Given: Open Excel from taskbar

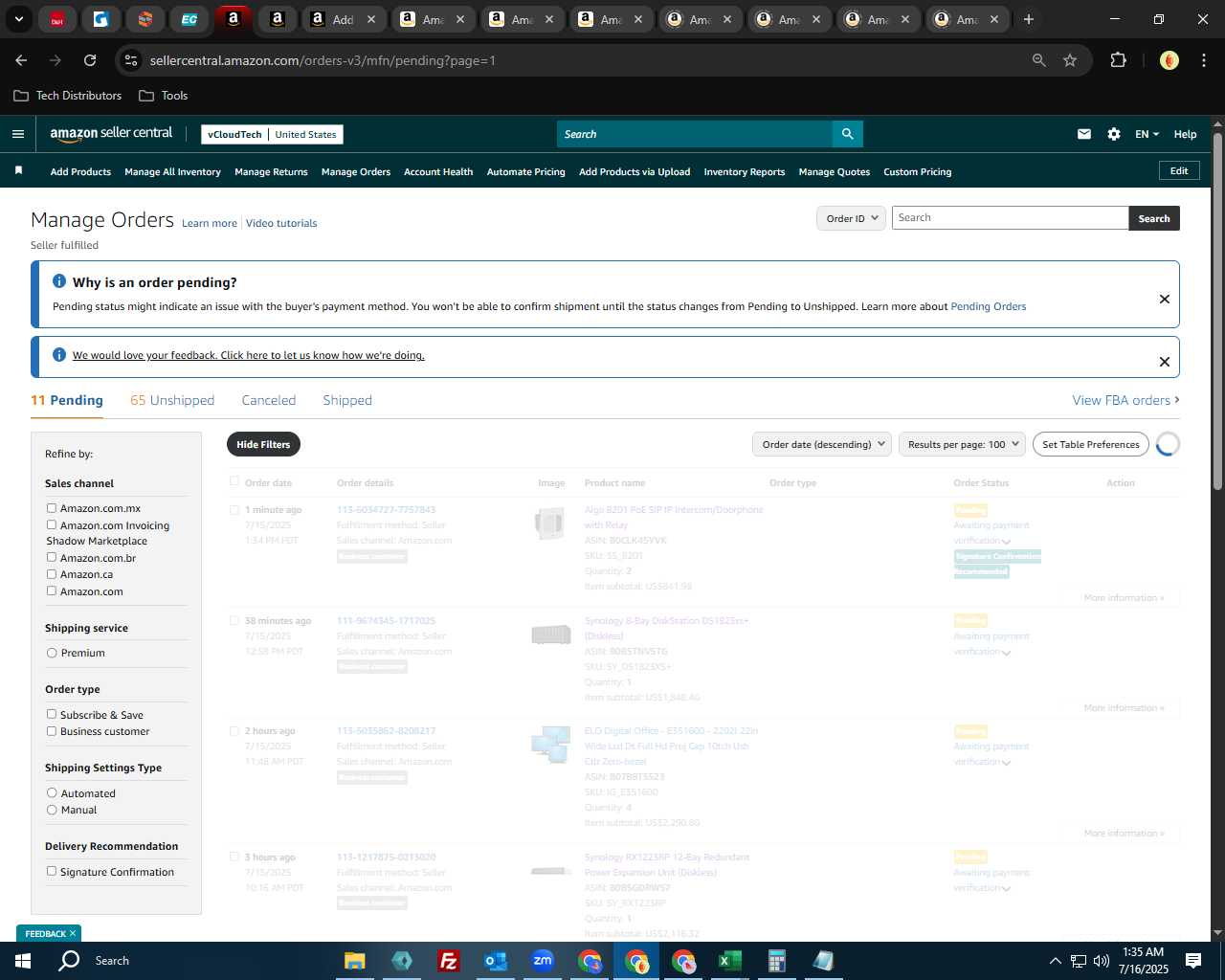Looking at the screenshot, I should pyautogui.click(x=729, y=961).
